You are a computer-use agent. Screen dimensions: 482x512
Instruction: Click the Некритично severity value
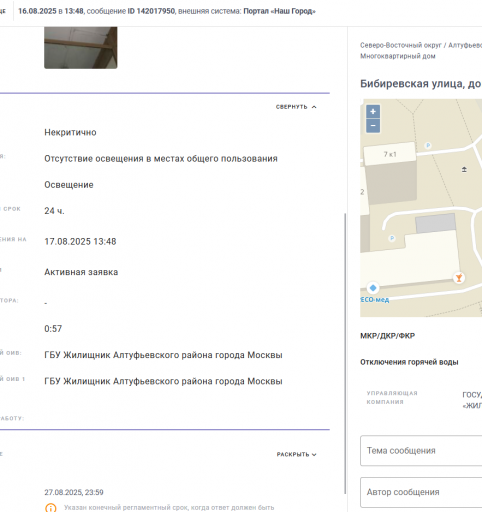pyautogui.click(x=70, y=132)
